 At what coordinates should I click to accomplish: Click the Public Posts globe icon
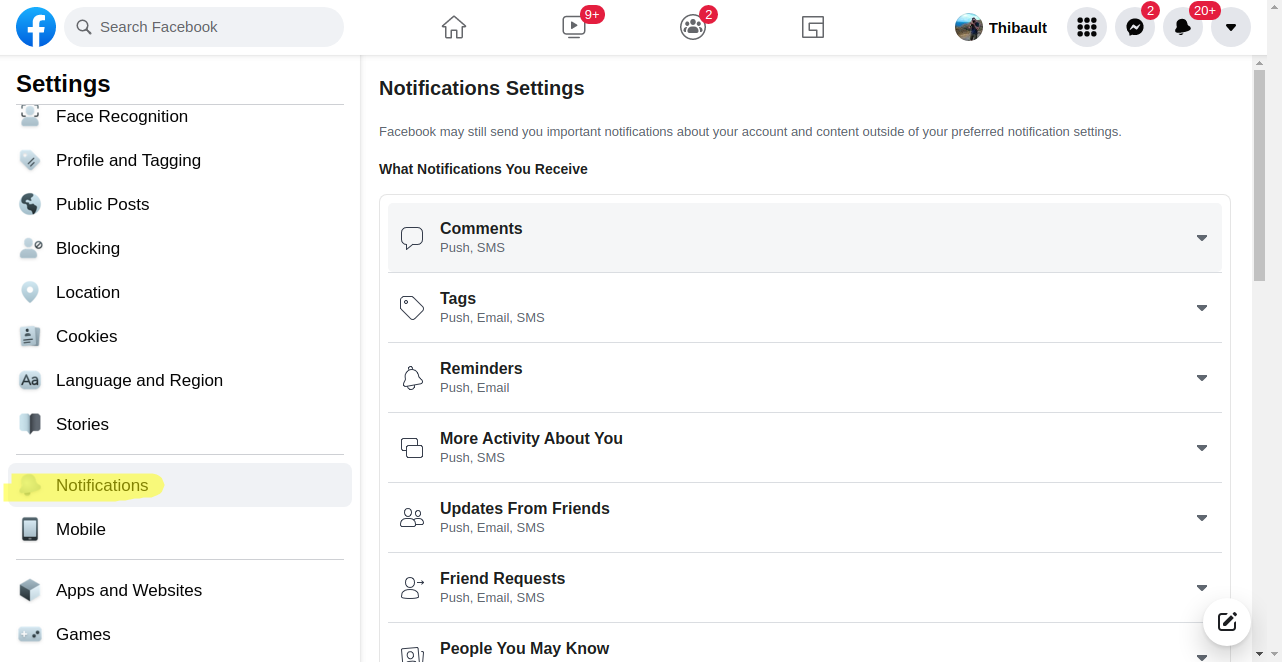coord(30,204)
